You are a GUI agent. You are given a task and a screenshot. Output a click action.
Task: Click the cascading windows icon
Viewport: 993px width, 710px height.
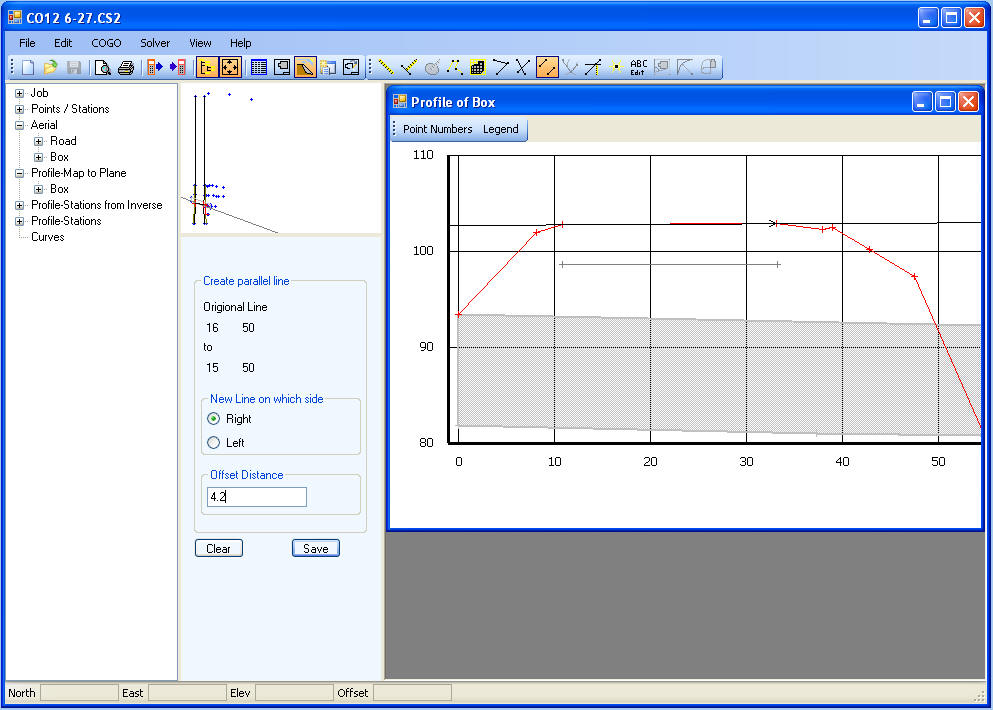[x=328, y=67]
